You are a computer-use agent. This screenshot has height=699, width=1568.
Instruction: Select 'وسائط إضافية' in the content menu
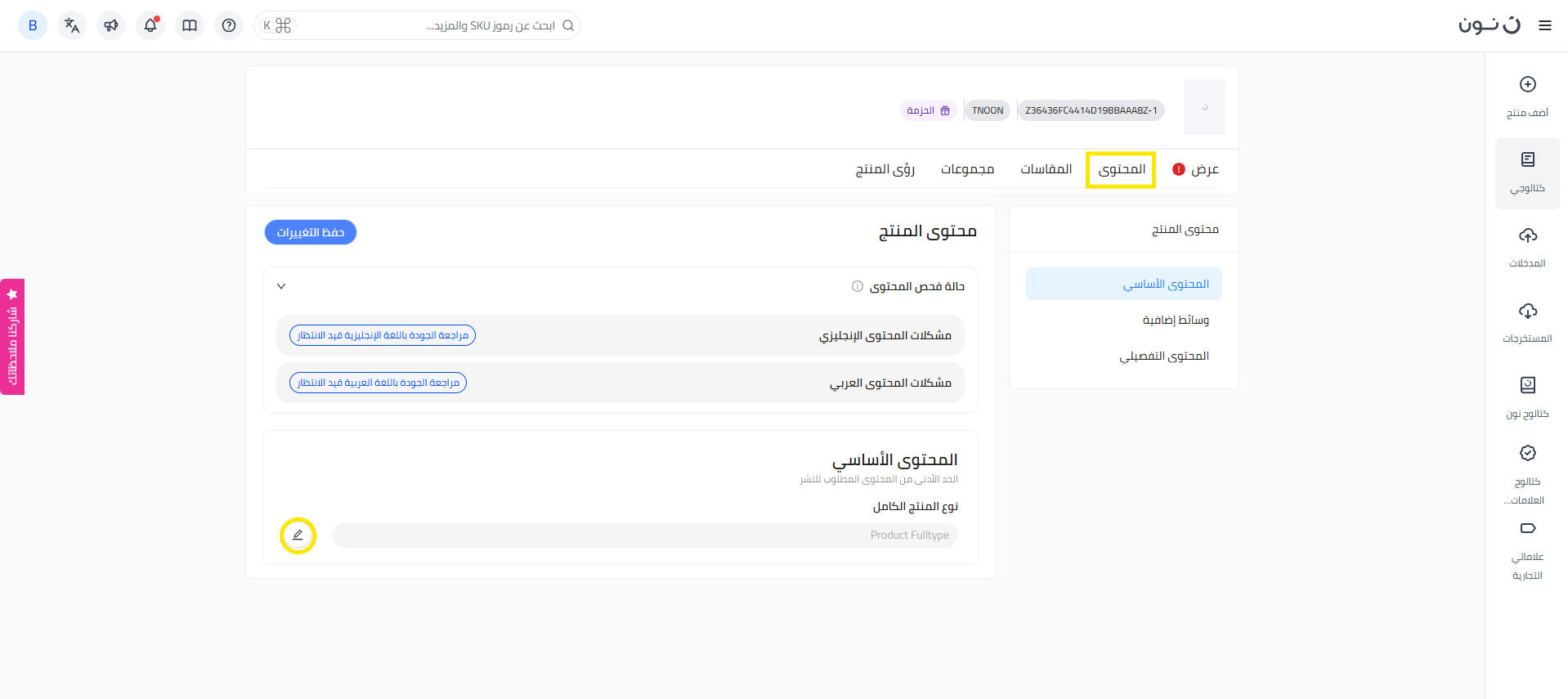[1175, 320]
